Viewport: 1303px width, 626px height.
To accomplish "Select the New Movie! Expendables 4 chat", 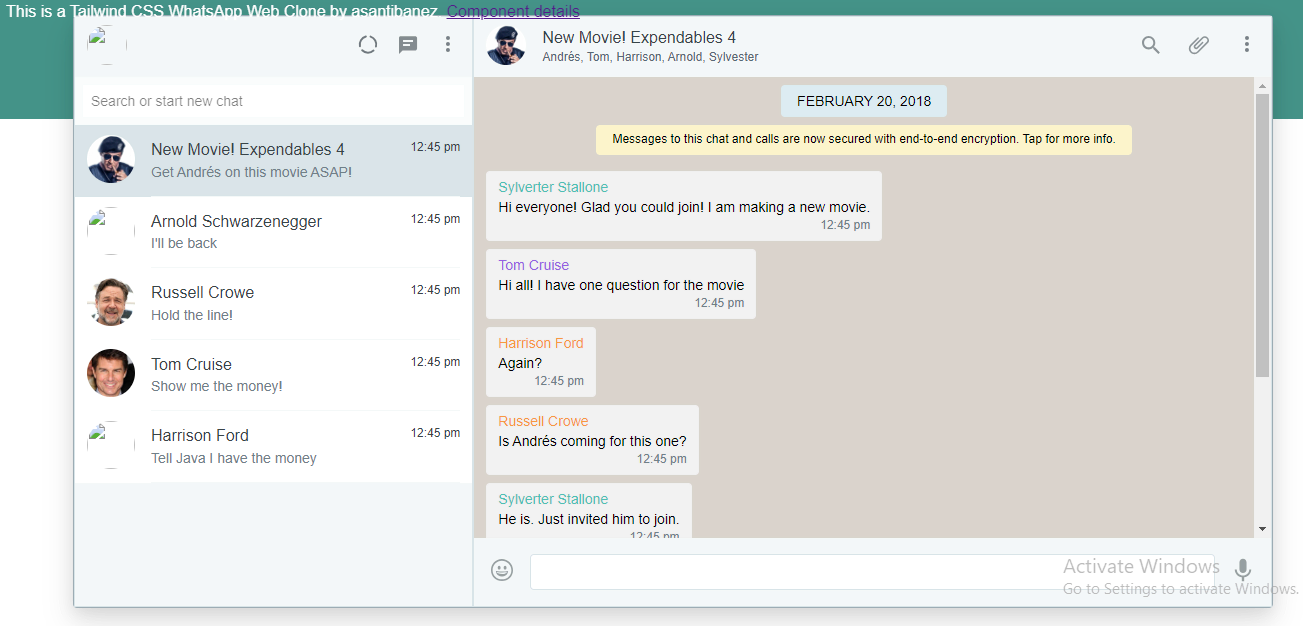I will click(x=273, y=160).
